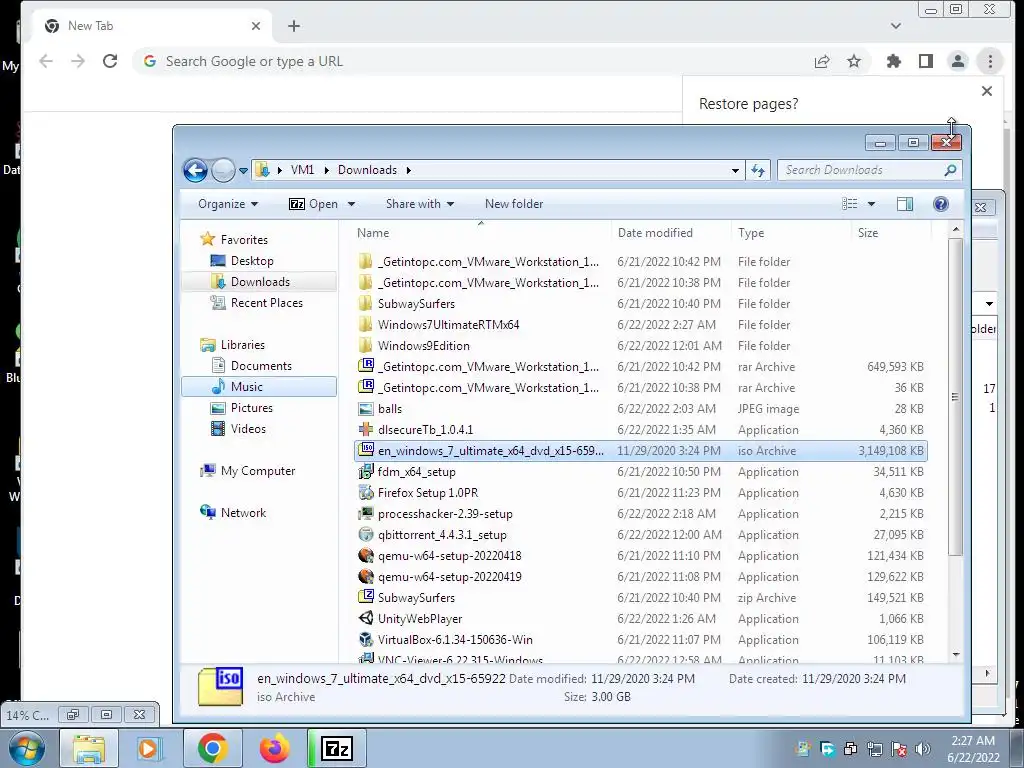Select Windows7UltimateRTMx64 folder
Image resolution: width=1024 pixels, height=768 pixels.
[448, 325]
